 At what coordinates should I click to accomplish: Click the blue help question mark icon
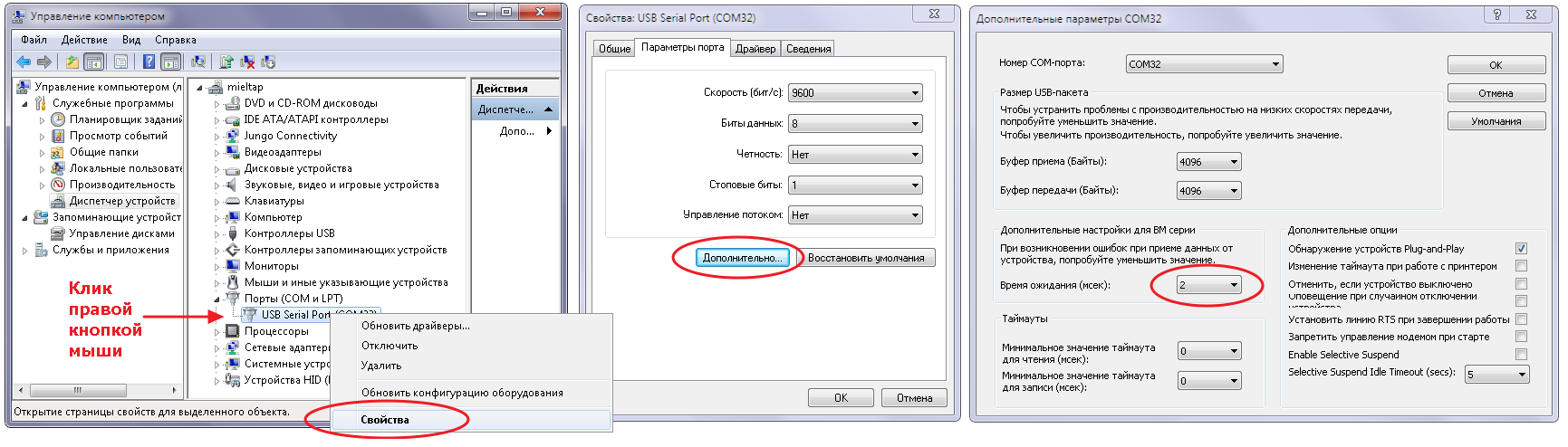(149, 62)
